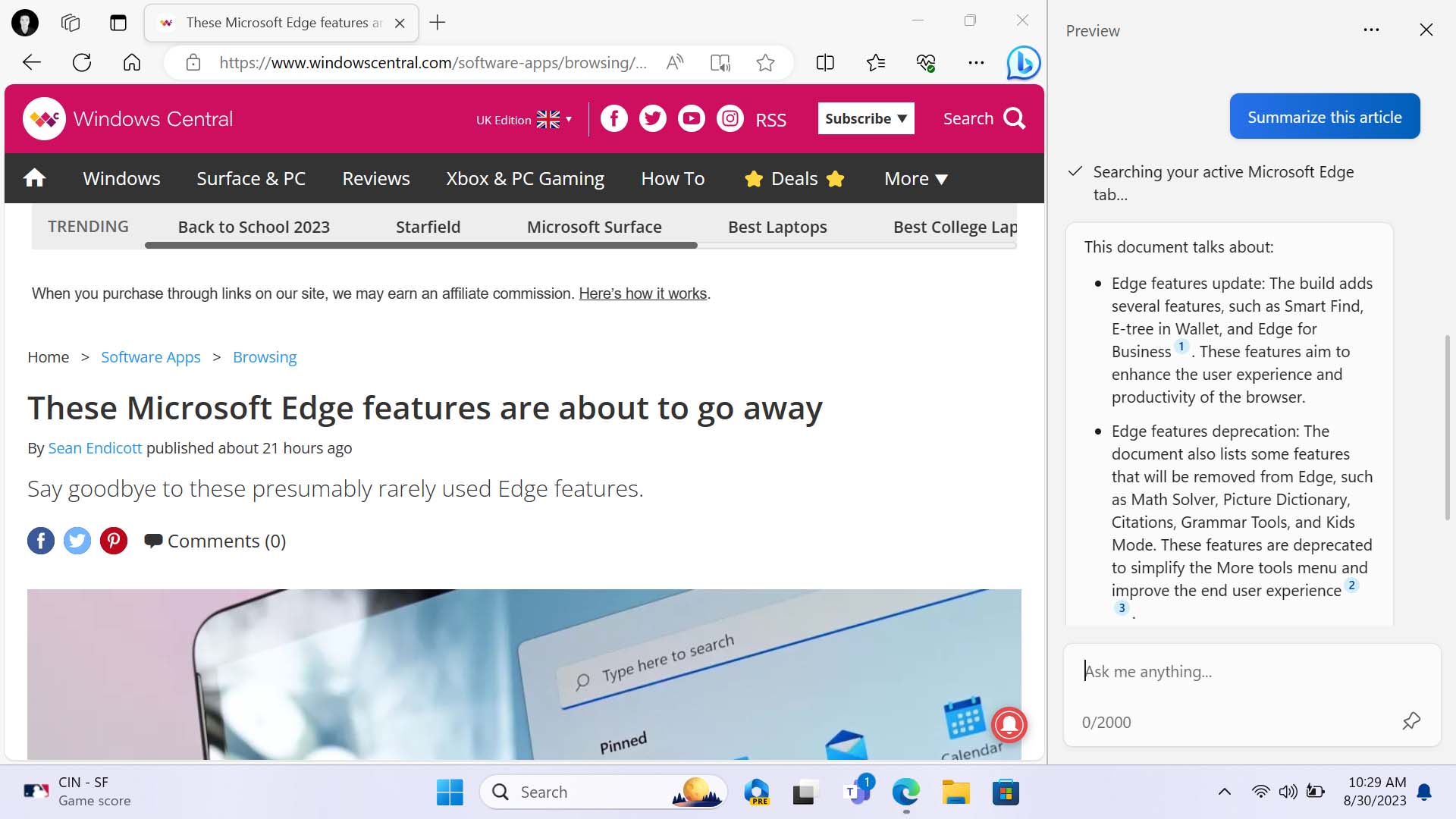
Task: Toggle the Summarize this article button
Action: pyautogui.click(x=1324, y=116)
